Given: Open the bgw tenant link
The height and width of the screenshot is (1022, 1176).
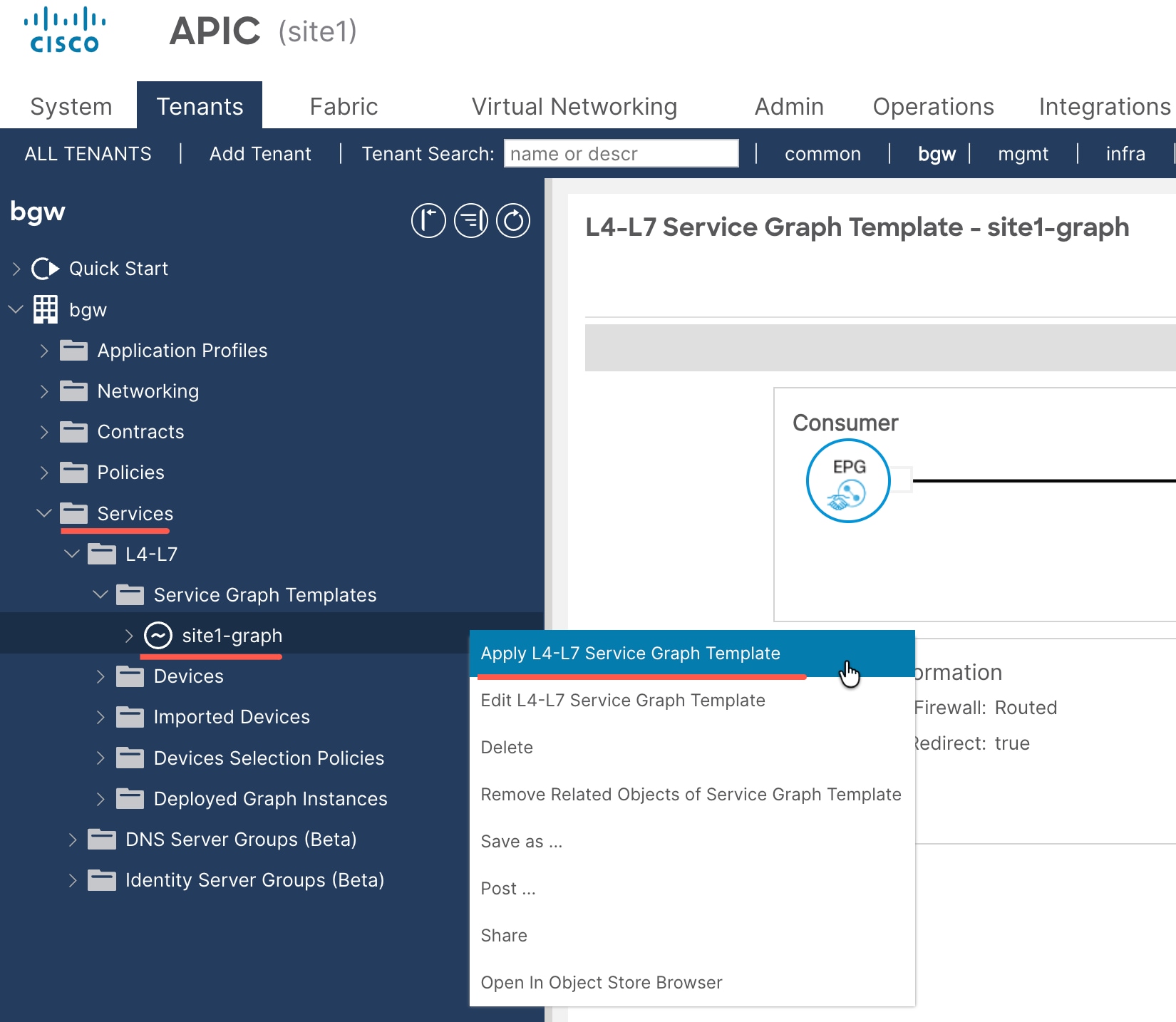Looking at the screenshot, I should [x=937, y=154].
